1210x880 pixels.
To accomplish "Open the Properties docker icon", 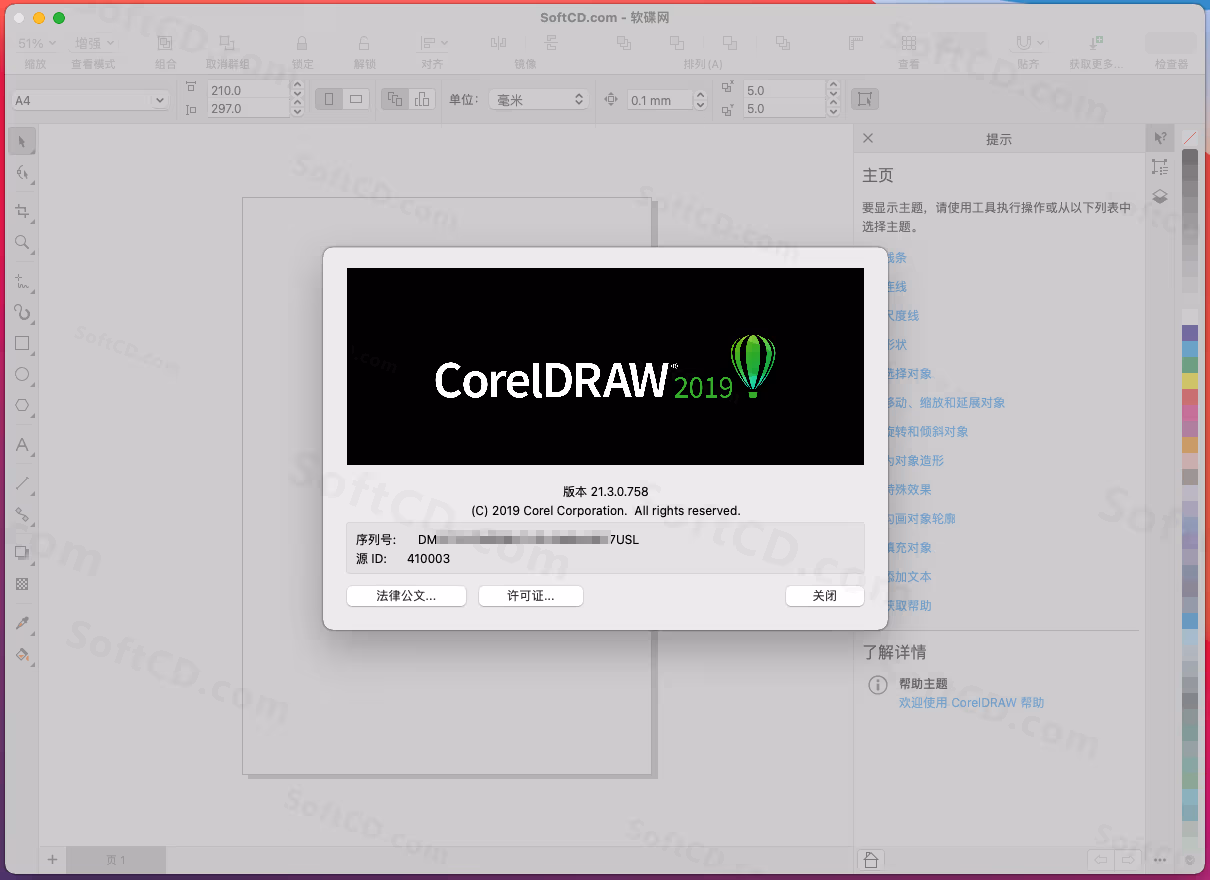I will pos(1160,167).
